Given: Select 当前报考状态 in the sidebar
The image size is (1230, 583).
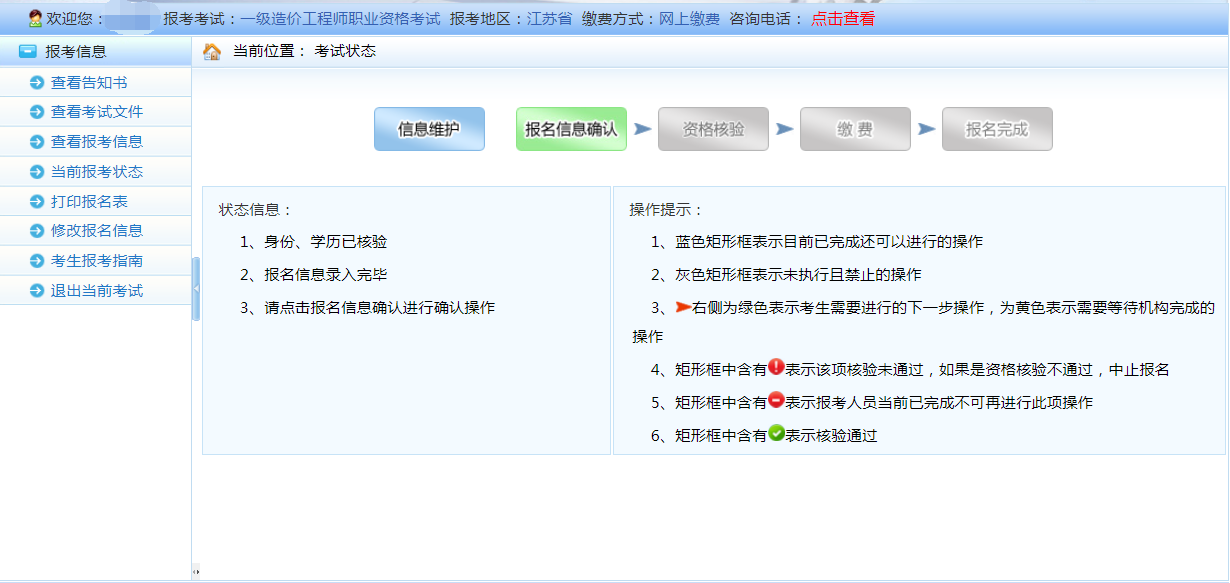Looking at the screenshot, I should (x=97, y=172).
